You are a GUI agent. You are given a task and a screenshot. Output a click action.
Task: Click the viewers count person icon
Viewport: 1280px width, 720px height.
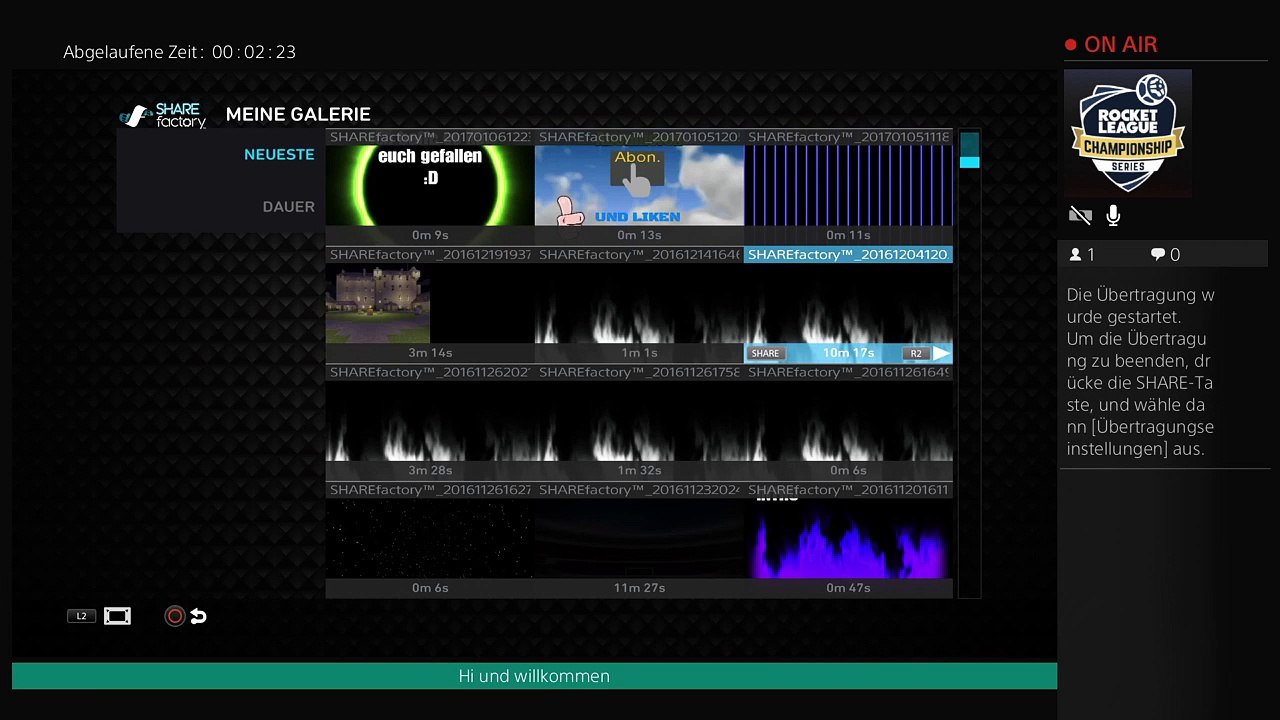(1076, 255)
